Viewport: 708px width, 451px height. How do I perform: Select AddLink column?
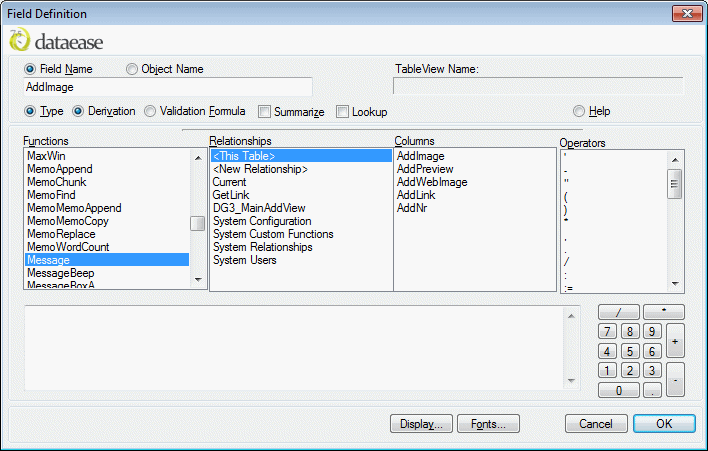(475, 195)
